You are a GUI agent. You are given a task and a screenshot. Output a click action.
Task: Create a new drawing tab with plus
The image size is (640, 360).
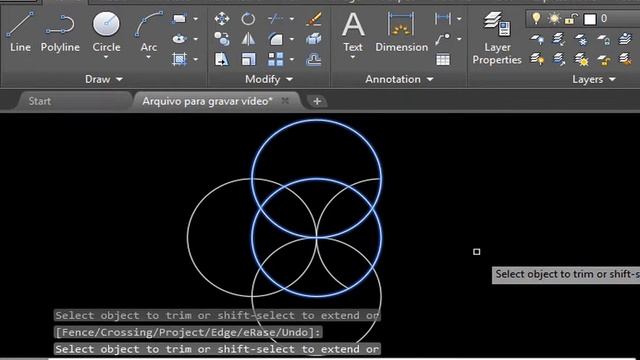pos(317,101)
